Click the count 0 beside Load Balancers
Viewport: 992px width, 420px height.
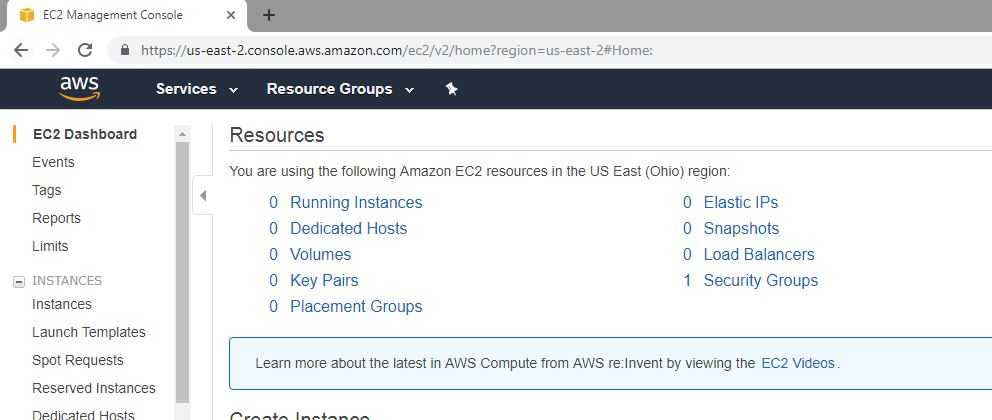click(x=687, y=254)
